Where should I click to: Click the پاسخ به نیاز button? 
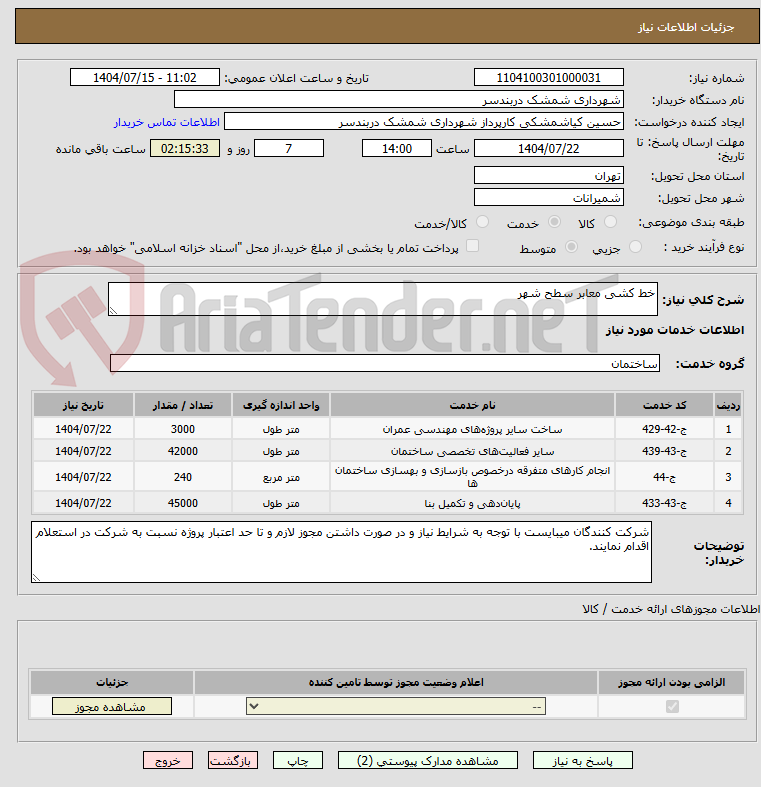click(x=582, y=761)
